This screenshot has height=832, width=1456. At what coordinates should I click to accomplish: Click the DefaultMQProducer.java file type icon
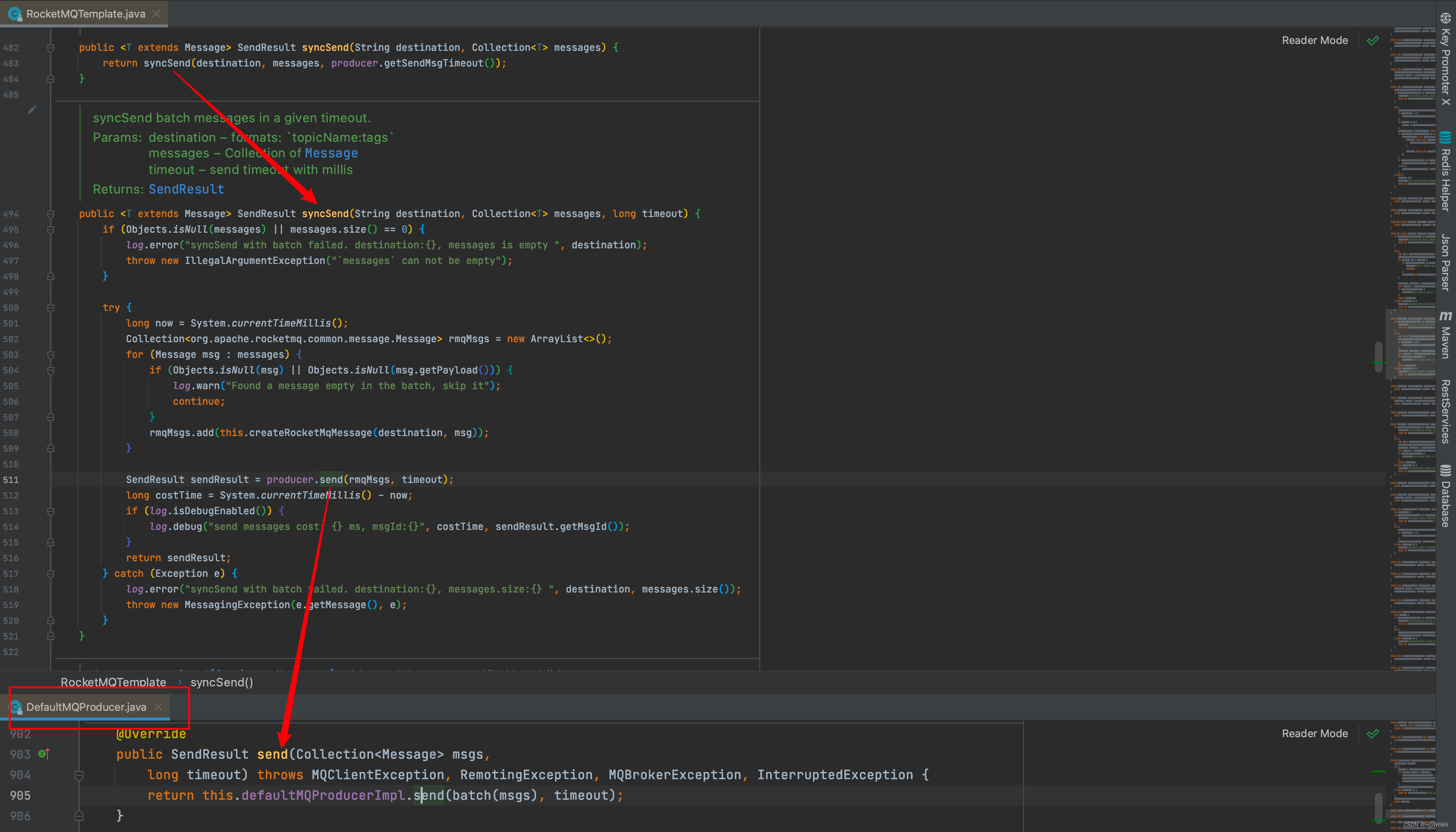click(x=16, y=707)
